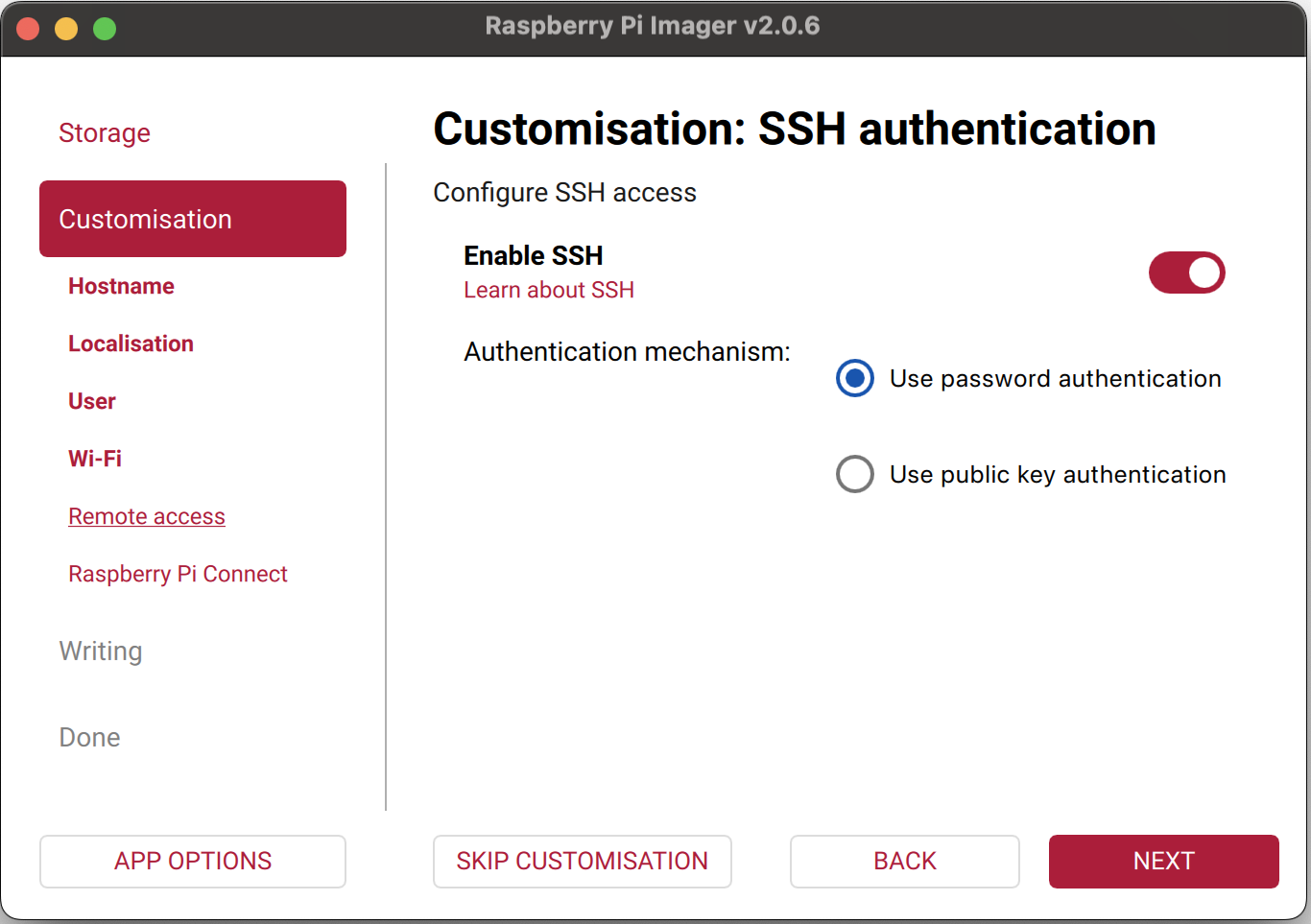Open the Learn about SSH link
1311x924 pixels.
[x=549, y=290]
